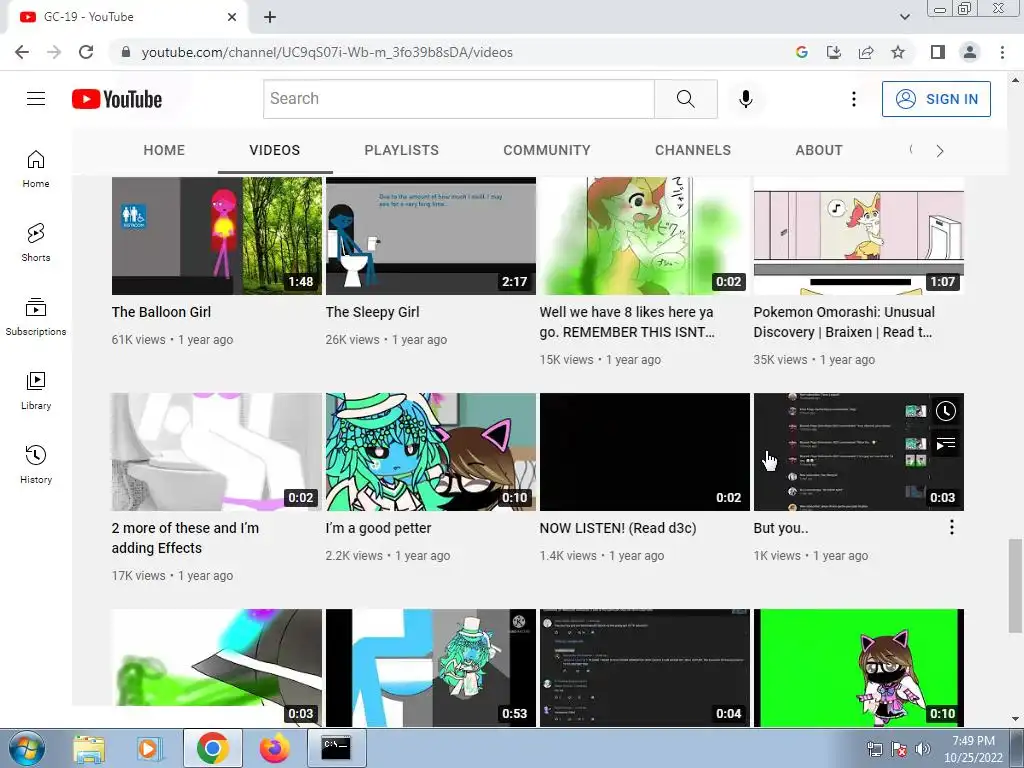Image resolution: width=1024 pixels, height=768 pixels.
Task: Select the VIDEOS tab
Action: [274, 150]
